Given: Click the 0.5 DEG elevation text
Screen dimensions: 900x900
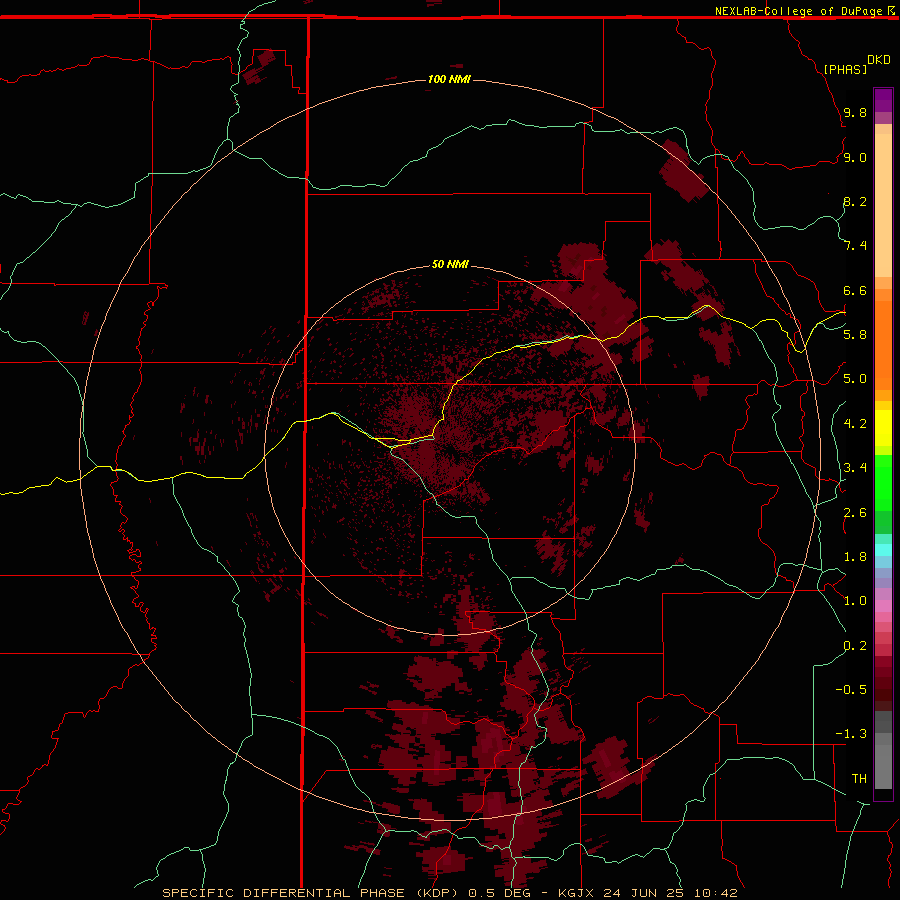Looking at the screenshot, I should tap(502, 893).
